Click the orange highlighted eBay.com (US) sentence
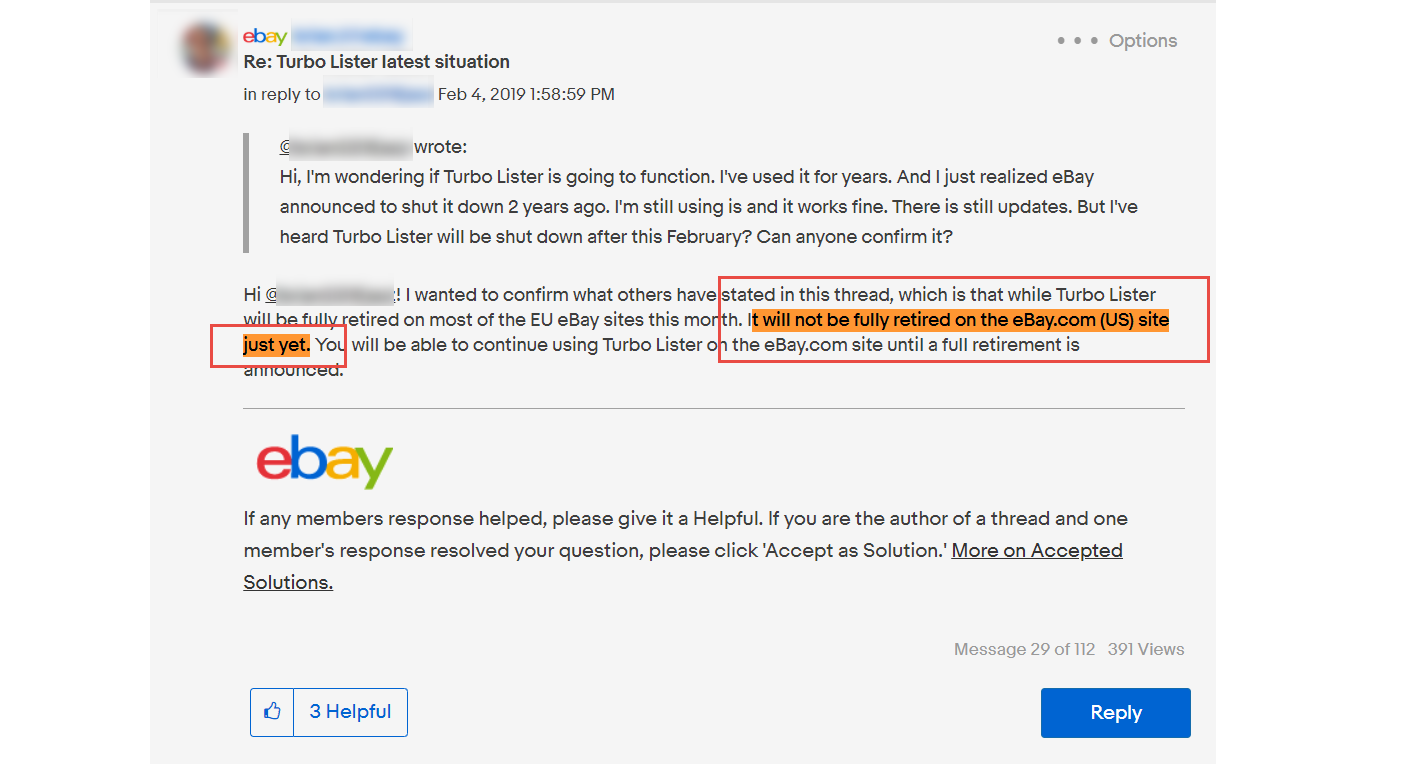The image size is (1426, 766). (960, 321)
